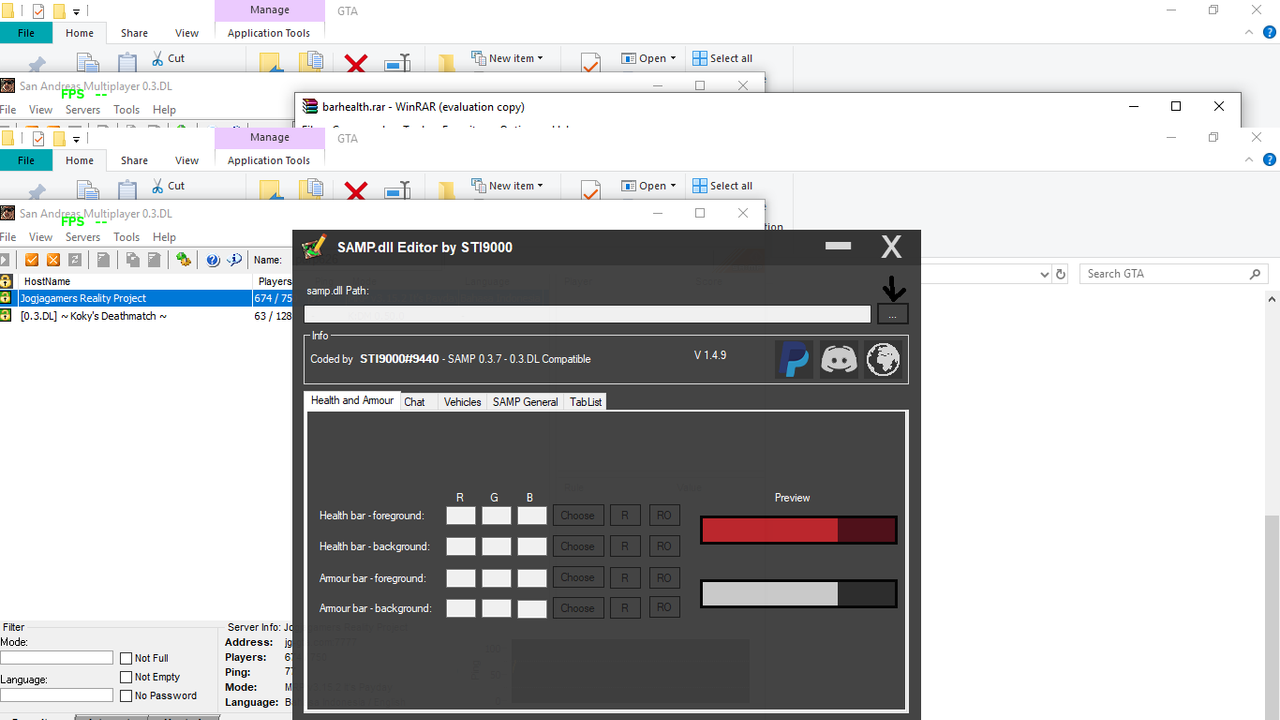Switch to the Vehicles tab in SAMP.dll Editor

click(462, 402)
